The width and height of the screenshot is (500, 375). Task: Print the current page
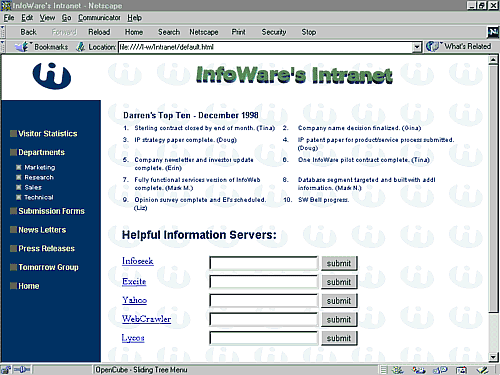238,32
